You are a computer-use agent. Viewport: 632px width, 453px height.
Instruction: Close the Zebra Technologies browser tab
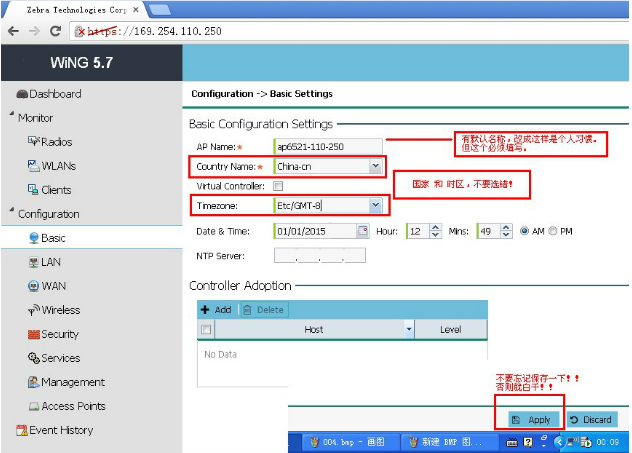(136, 10)
